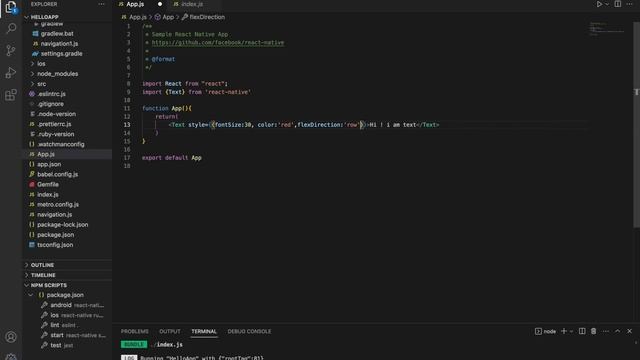
Task: Run the lint npm script
Action: click(55, 325)
